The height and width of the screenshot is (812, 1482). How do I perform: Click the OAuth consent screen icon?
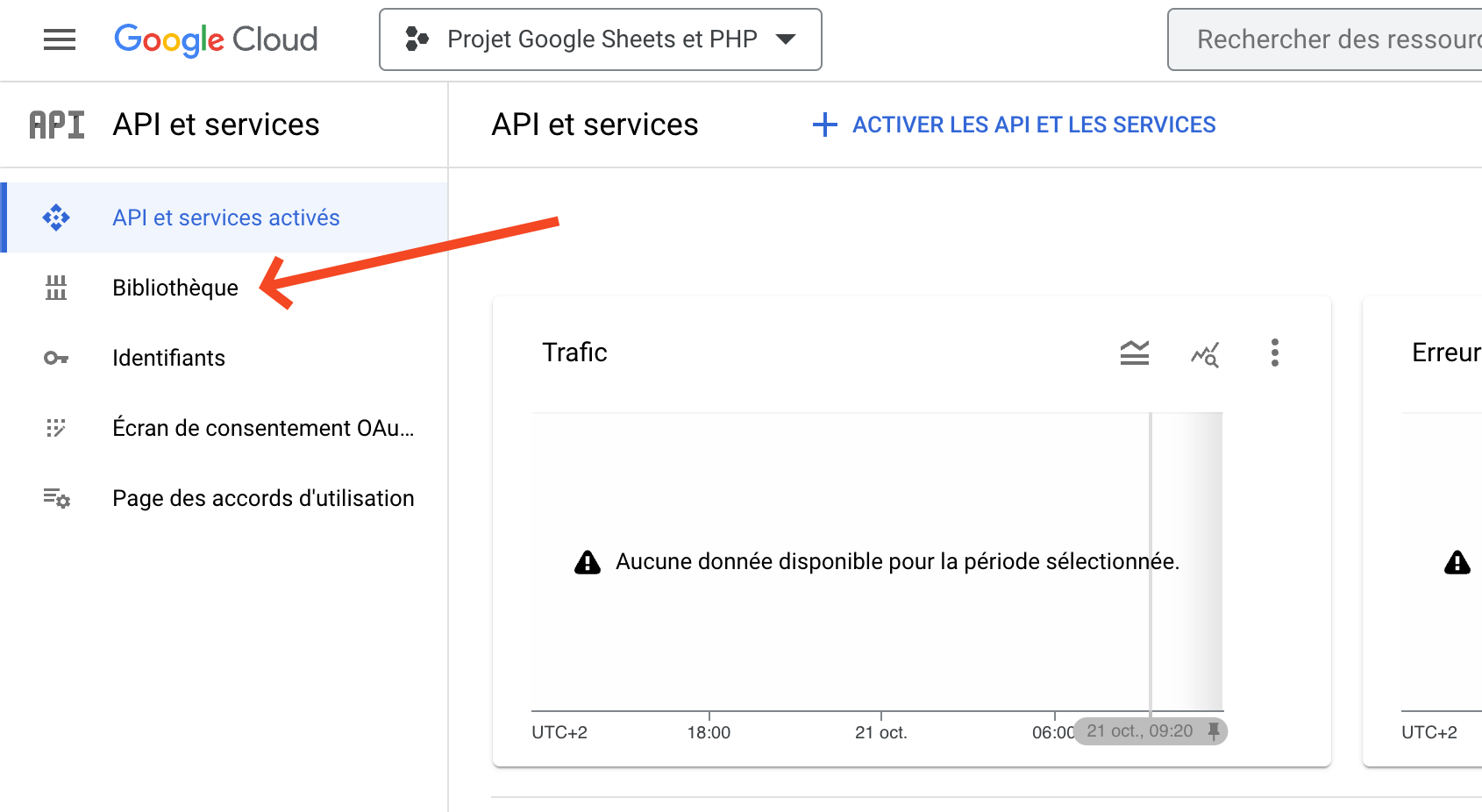point(56,428)
